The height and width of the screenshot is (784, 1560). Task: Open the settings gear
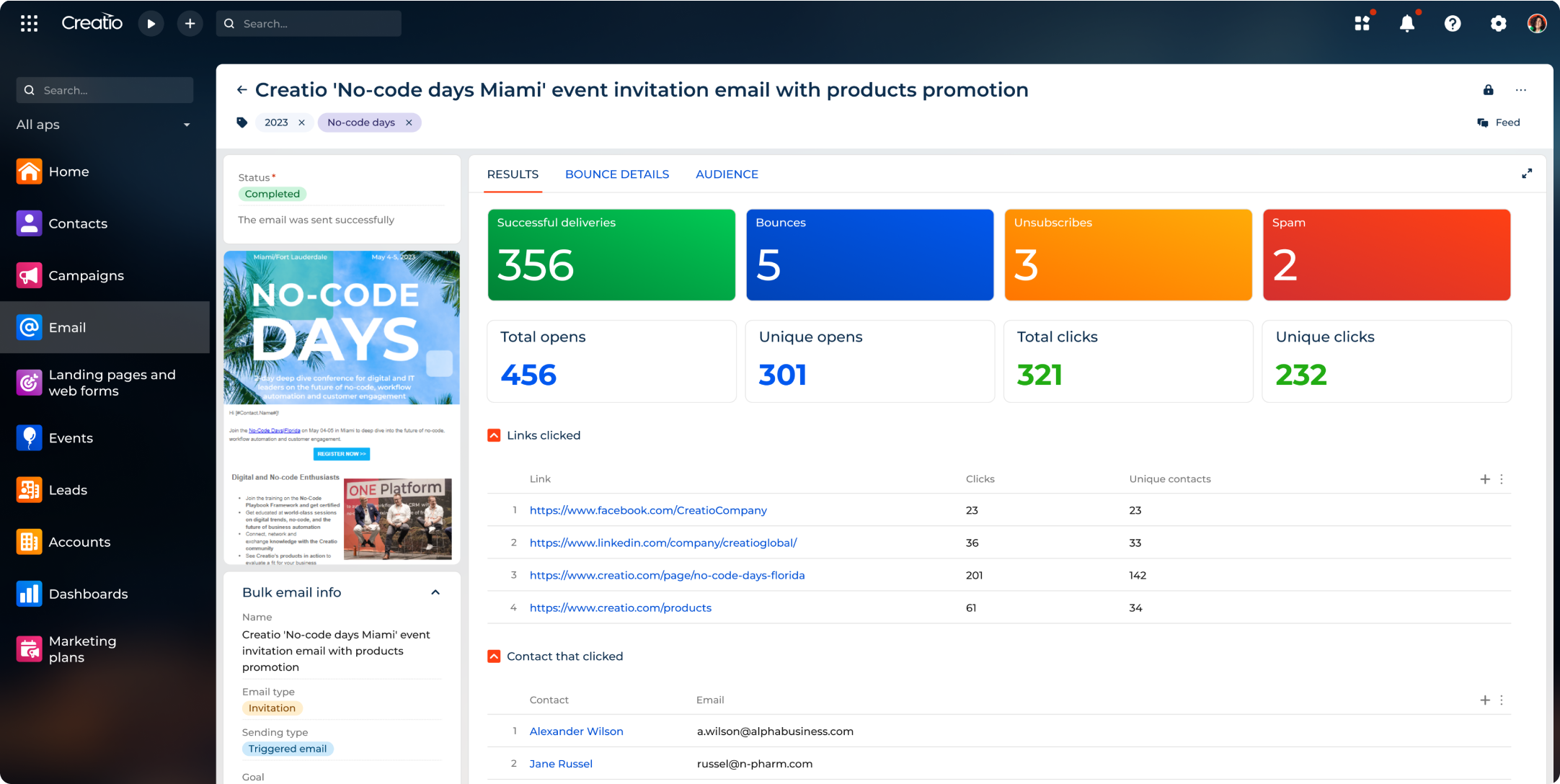(x=1498, y=23)
